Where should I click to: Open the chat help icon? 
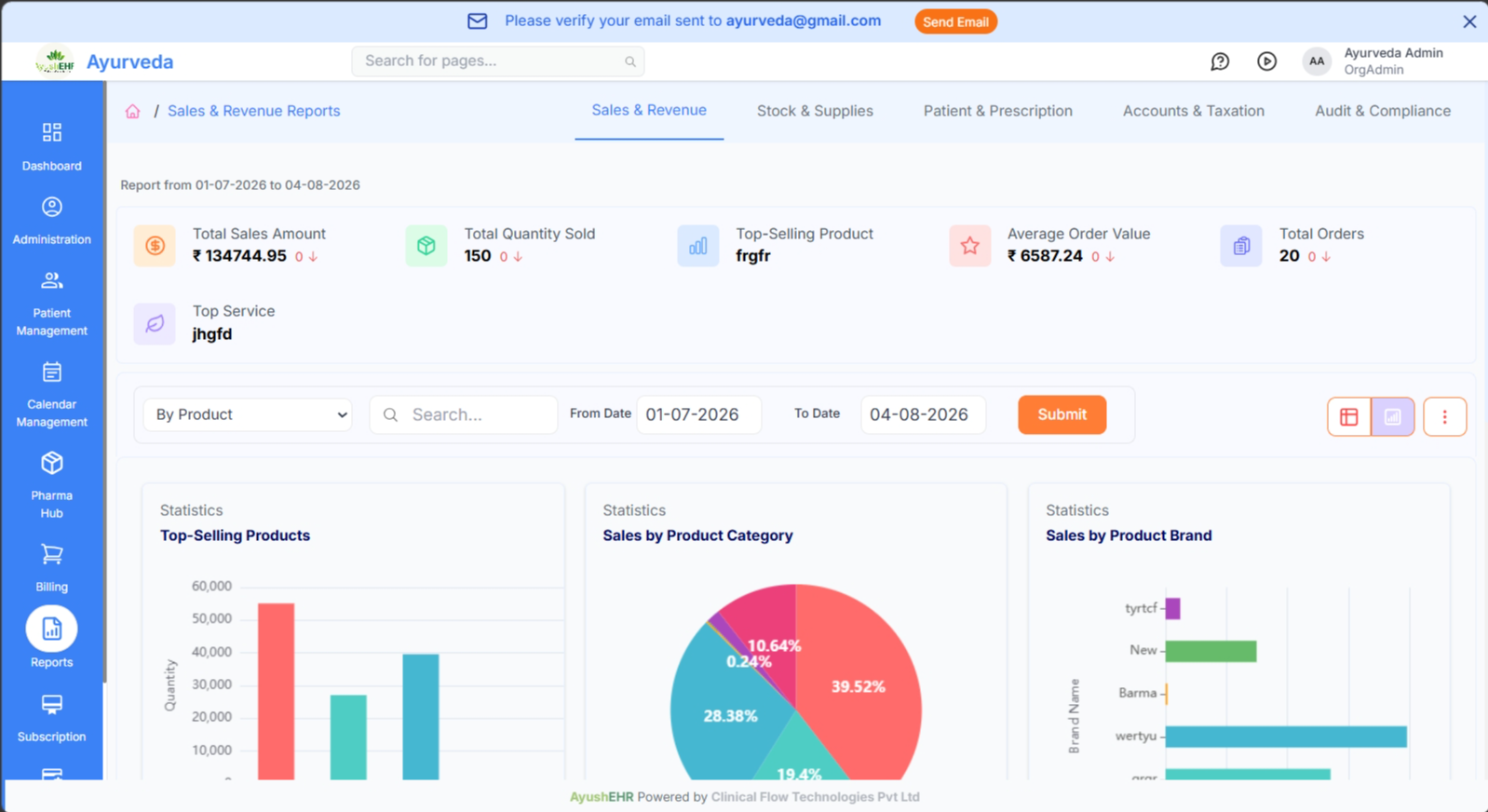(x=1220, y=61)
